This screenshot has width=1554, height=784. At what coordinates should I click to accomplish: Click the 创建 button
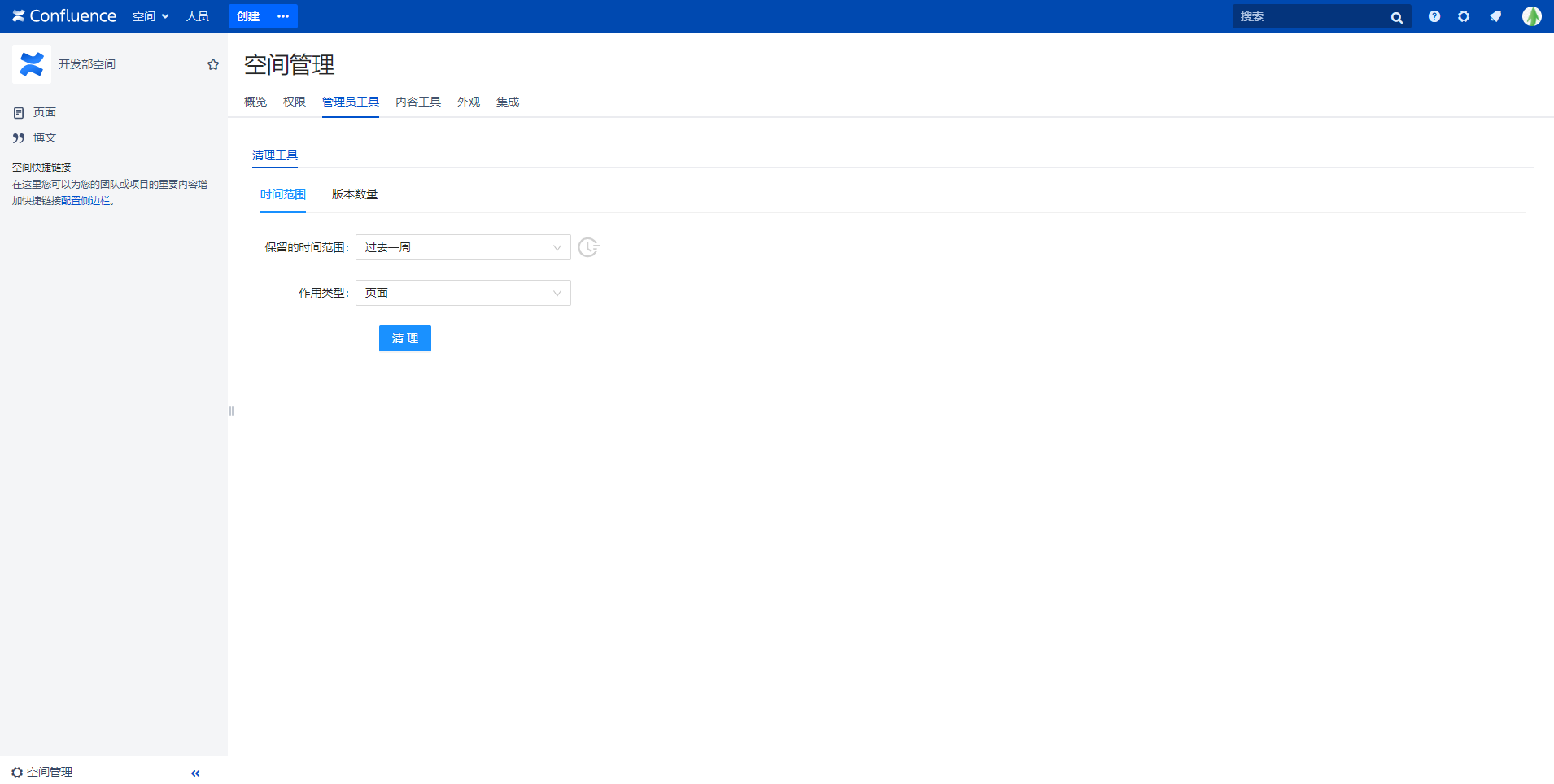point(248,16)
